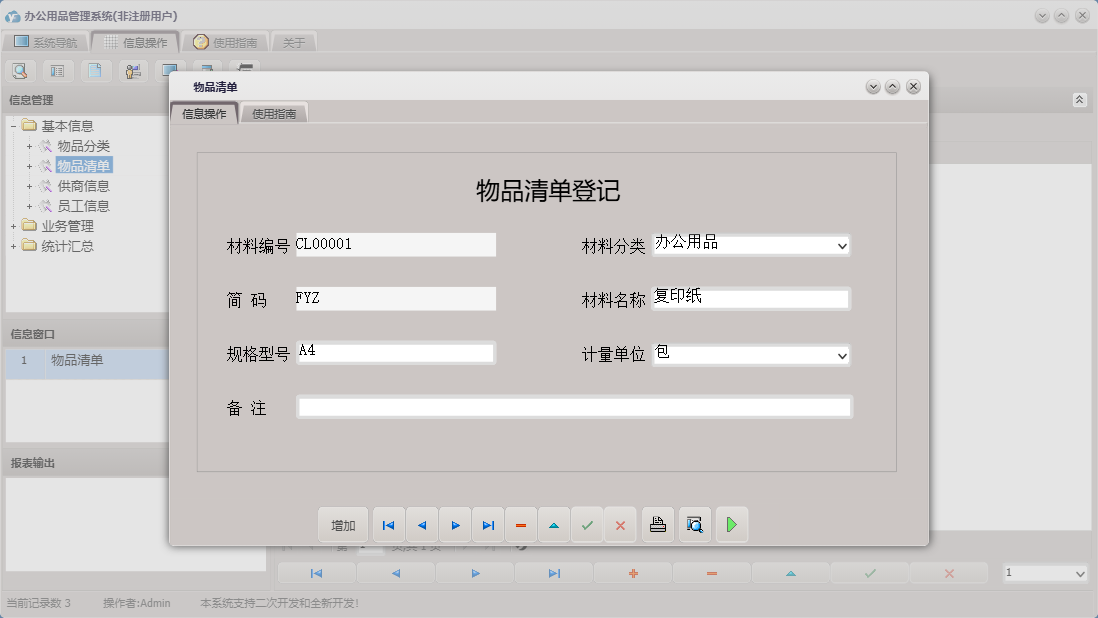This screenshot has width=1098, height=618.
Task: Expand the 供商信息 tree node
Action: click(x=30, y=185)
